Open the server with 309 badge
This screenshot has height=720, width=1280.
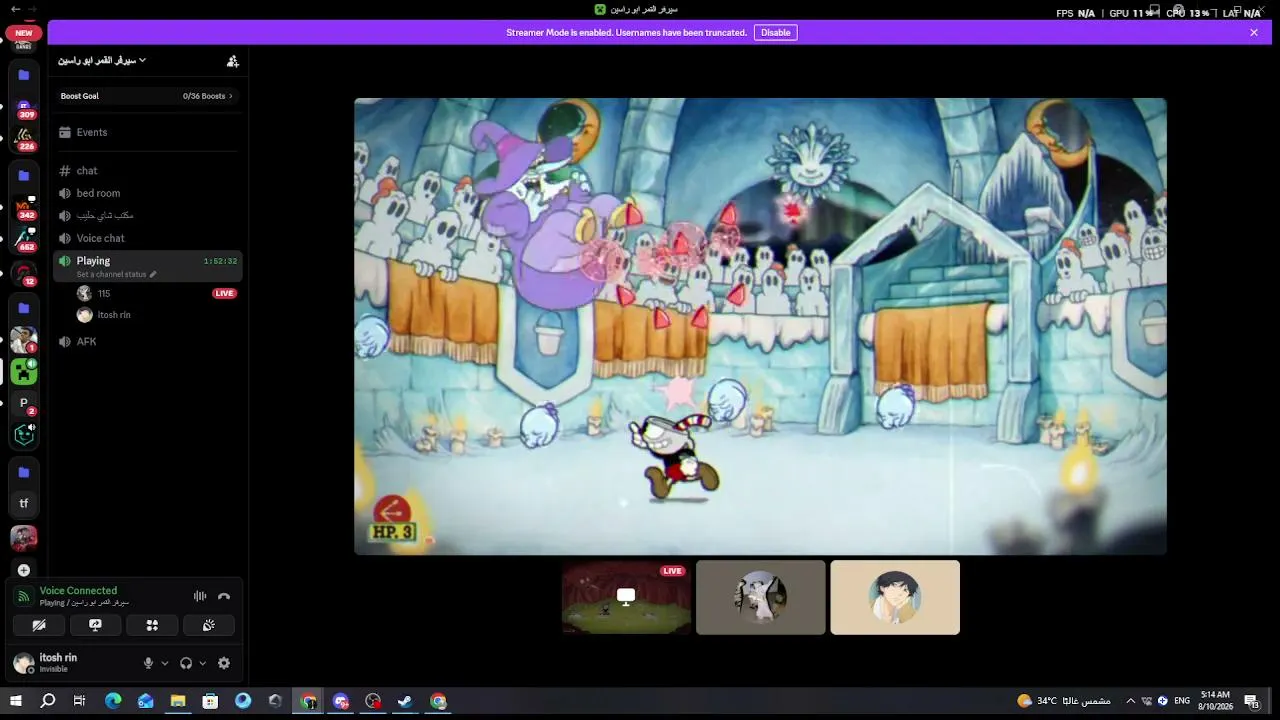point(24,108)
